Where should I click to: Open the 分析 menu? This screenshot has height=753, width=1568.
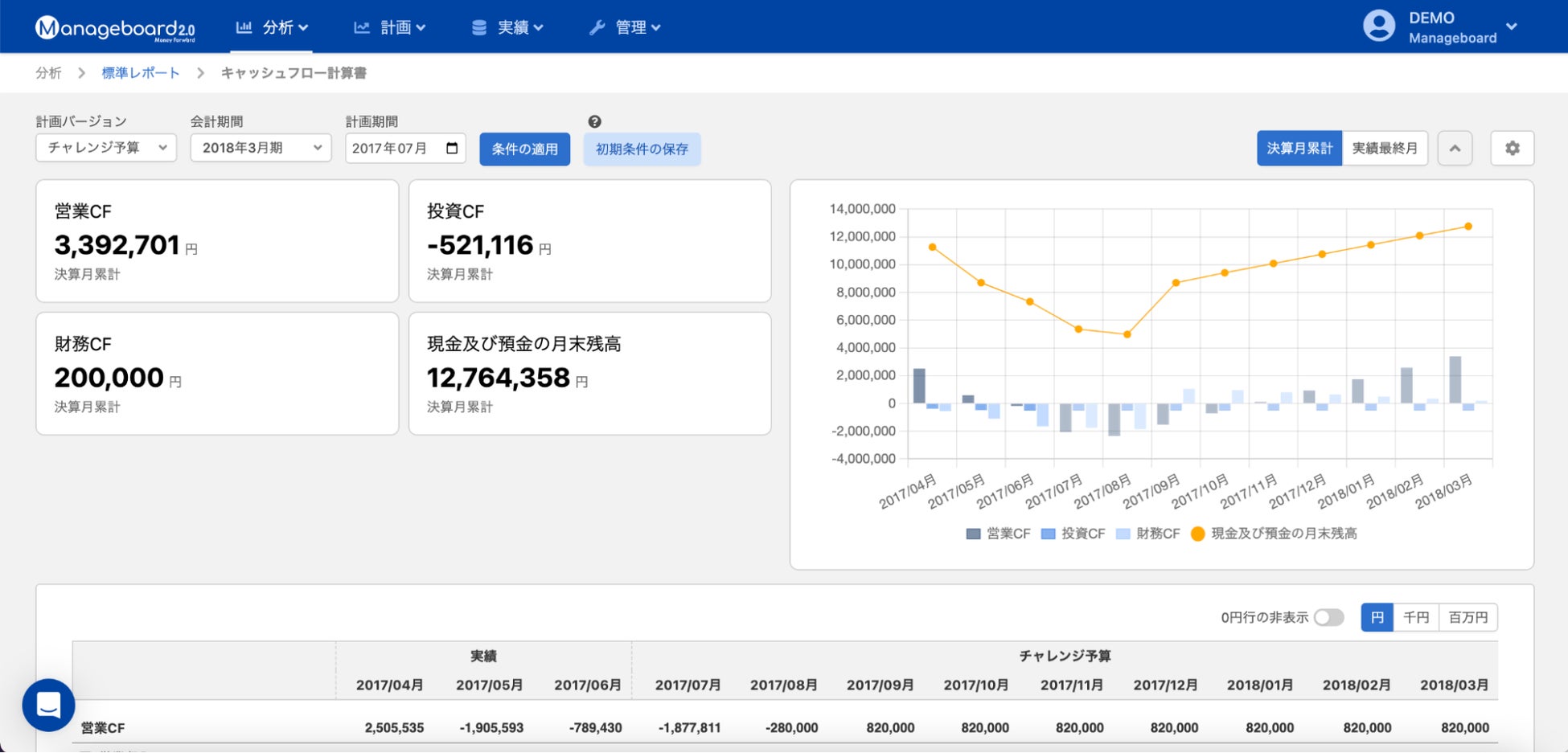[x=272, y=28]
